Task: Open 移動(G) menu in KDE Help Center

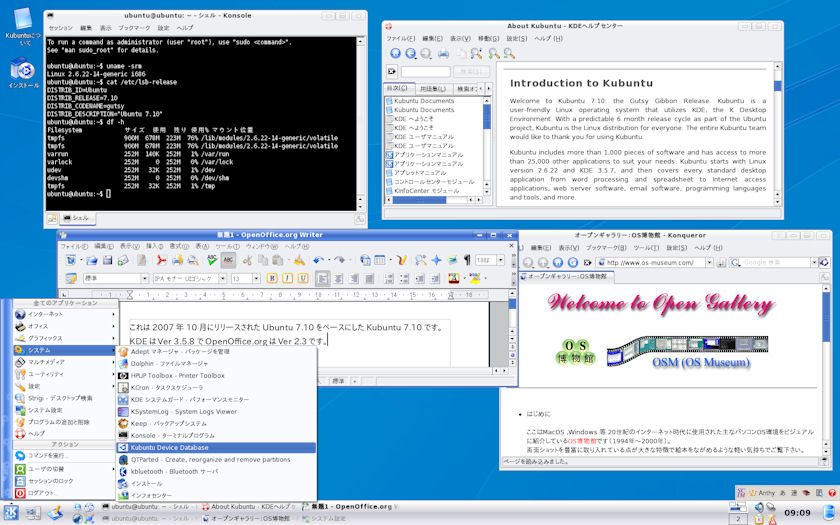Action: tap(488, 39)
